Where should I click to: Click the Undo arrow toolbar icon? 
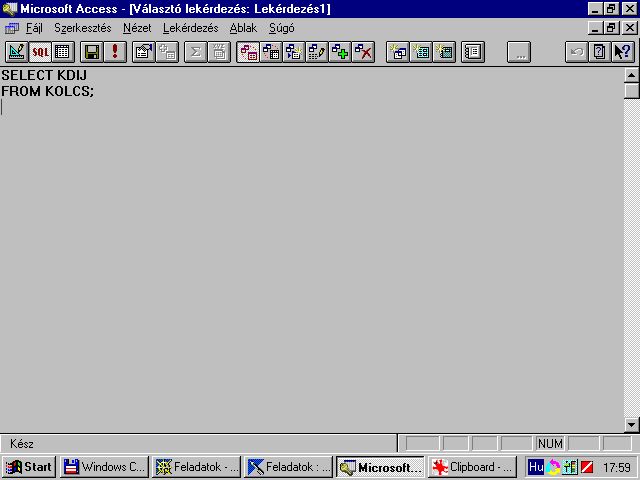[x=577, y=52]
